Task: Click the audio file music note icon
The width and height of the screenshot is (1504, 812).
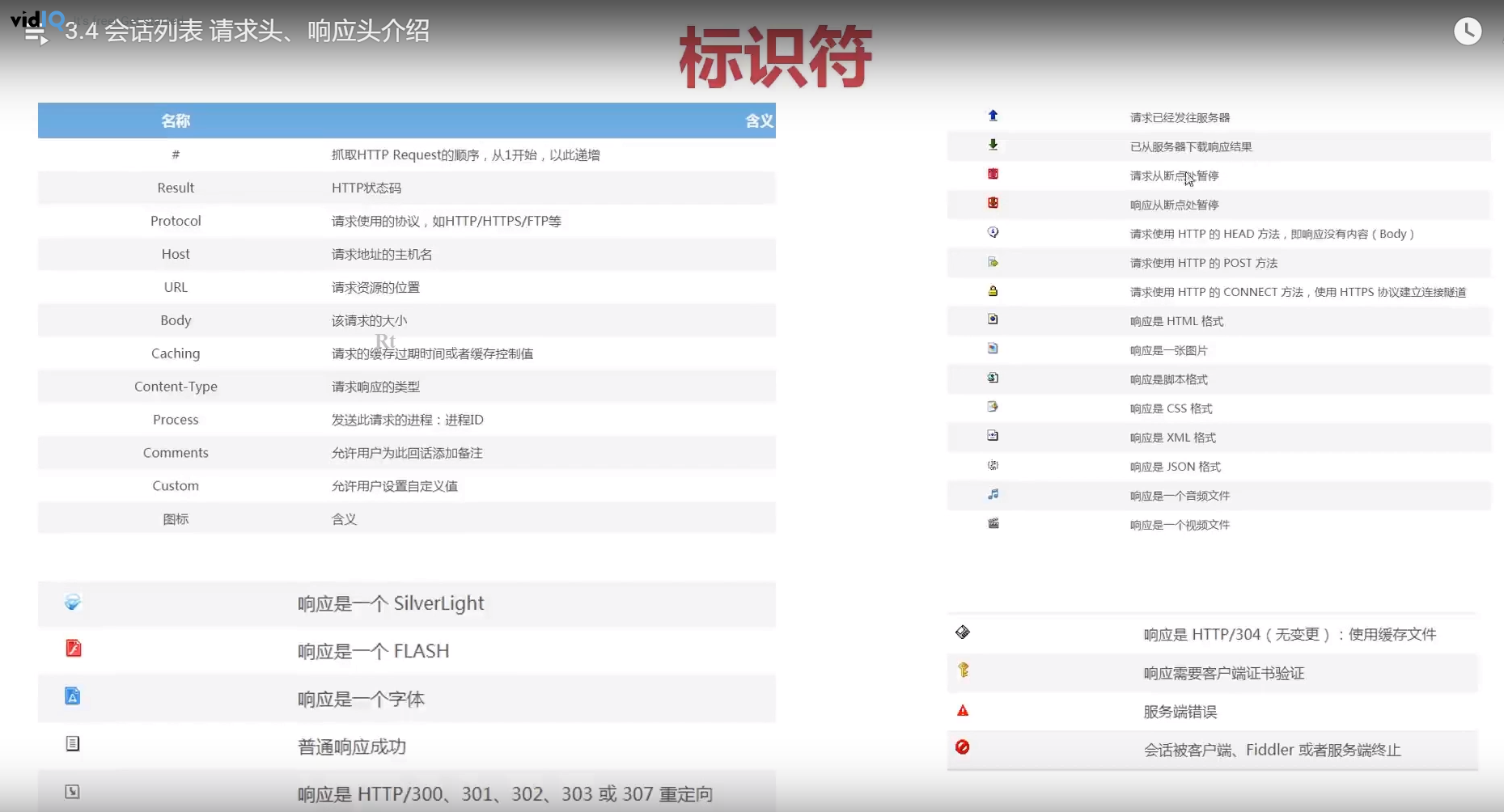Action: click(x=993, y=494)
